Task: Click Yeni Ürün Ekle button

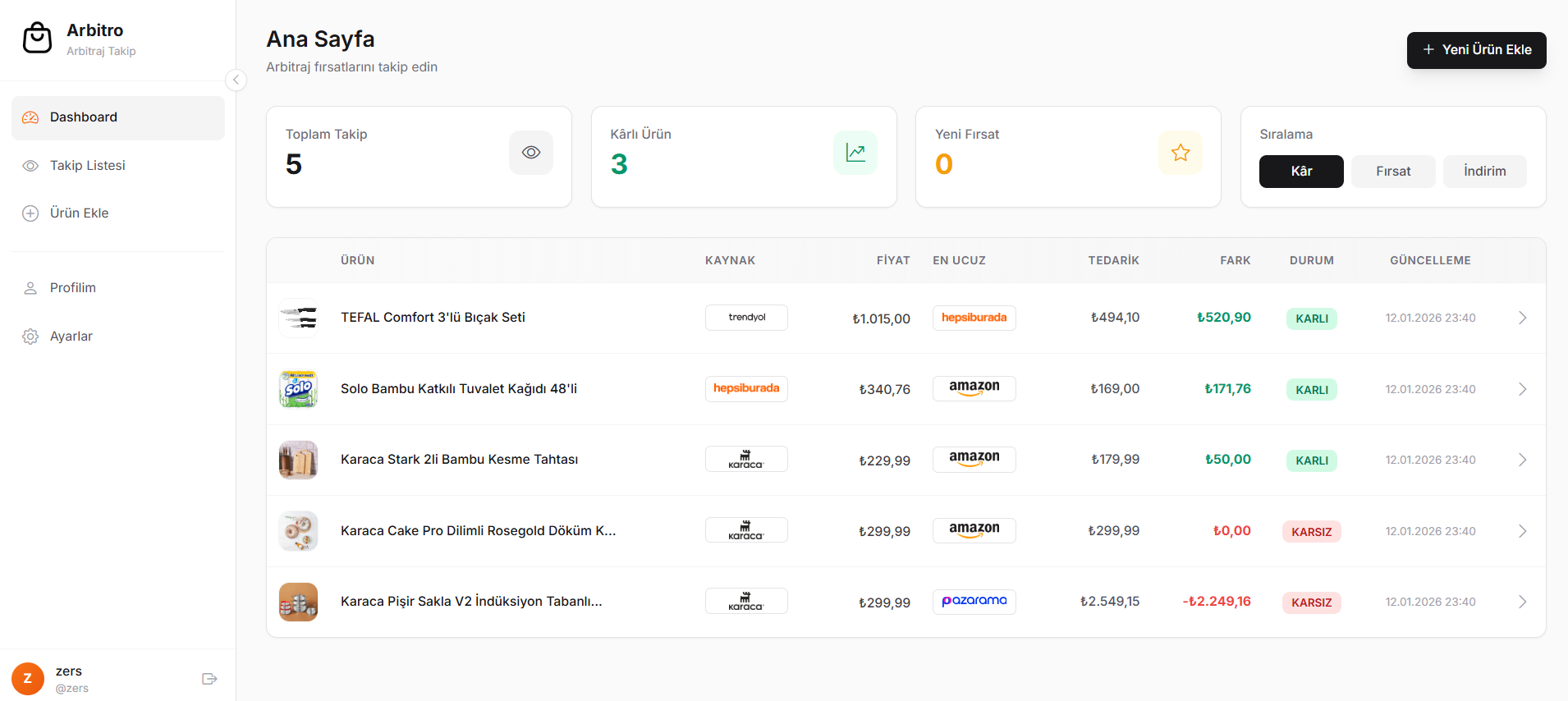Action: click(1476, 50)
